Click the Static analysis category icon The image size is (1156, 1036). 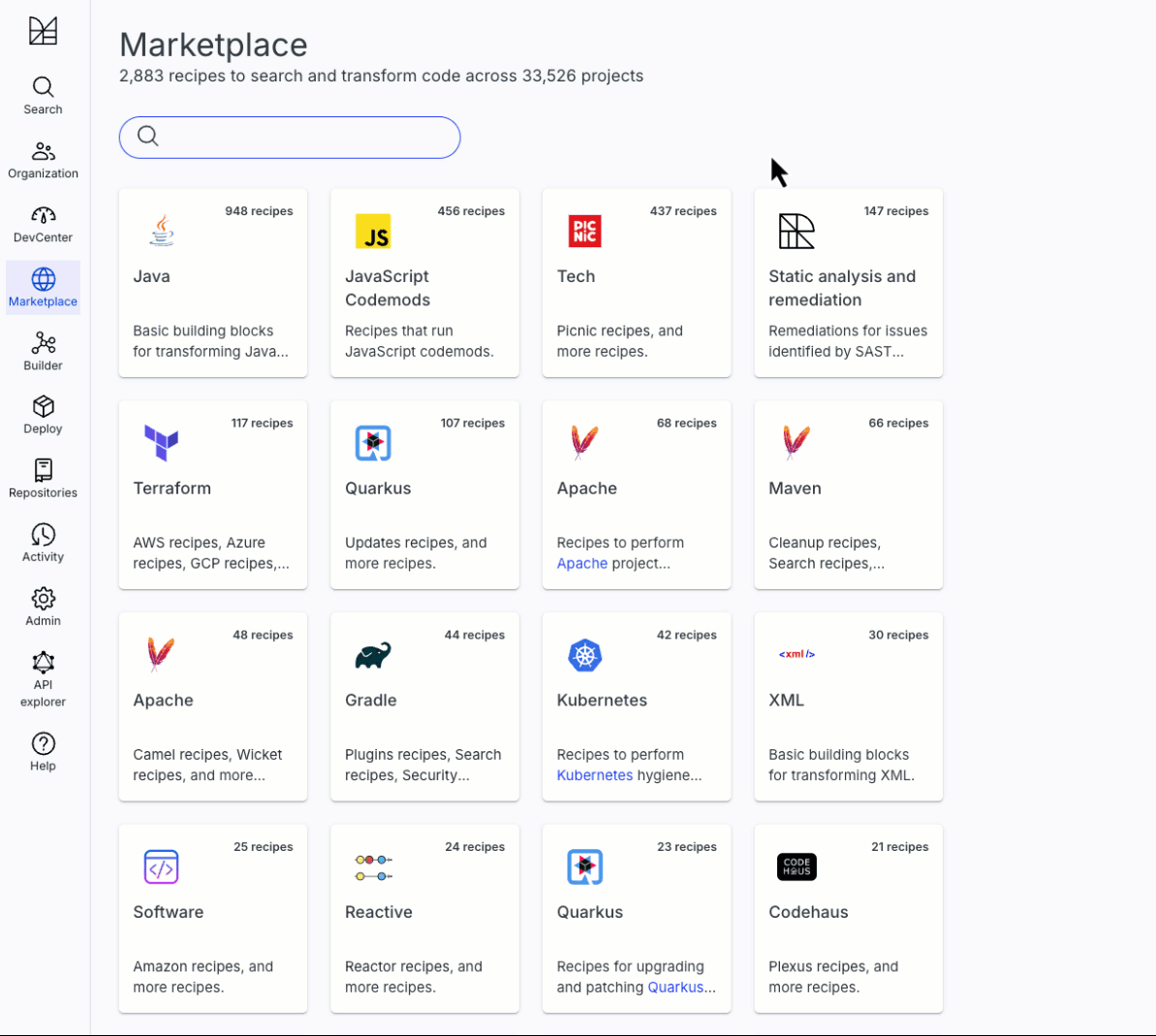(797, 232)
